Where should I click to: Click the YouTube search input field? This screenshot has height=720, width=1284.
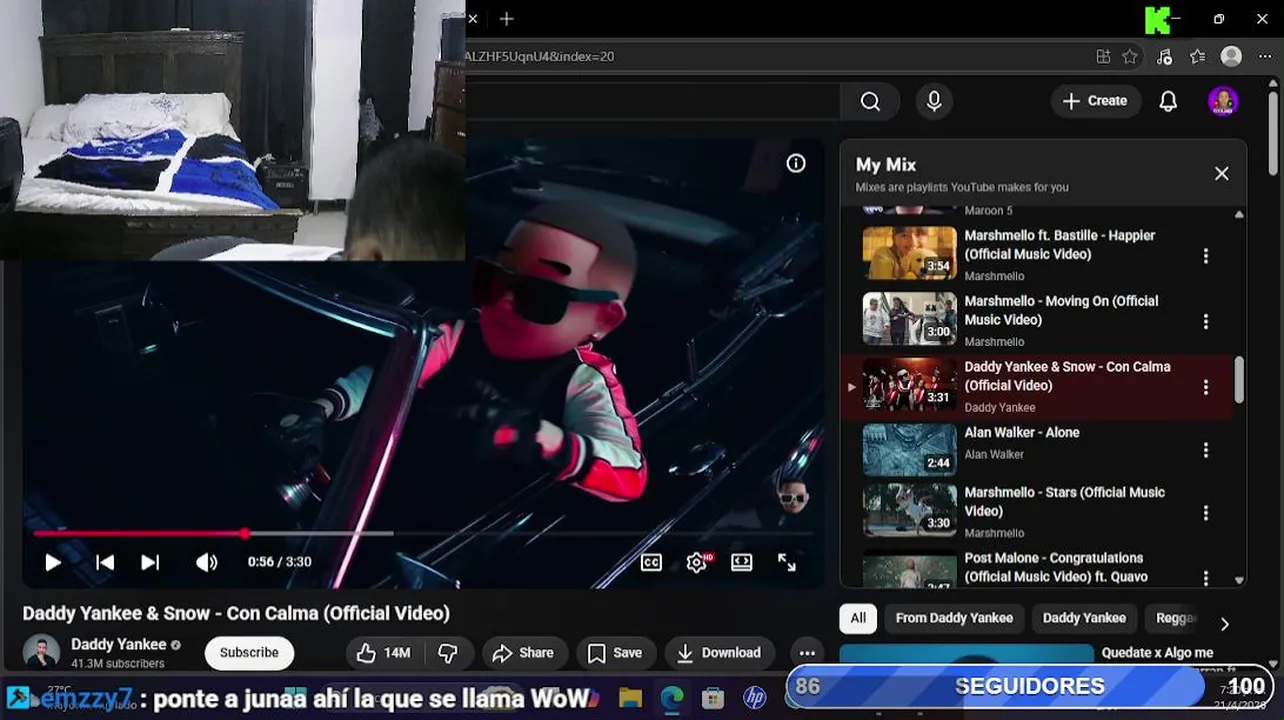click(x=653, y=101)
